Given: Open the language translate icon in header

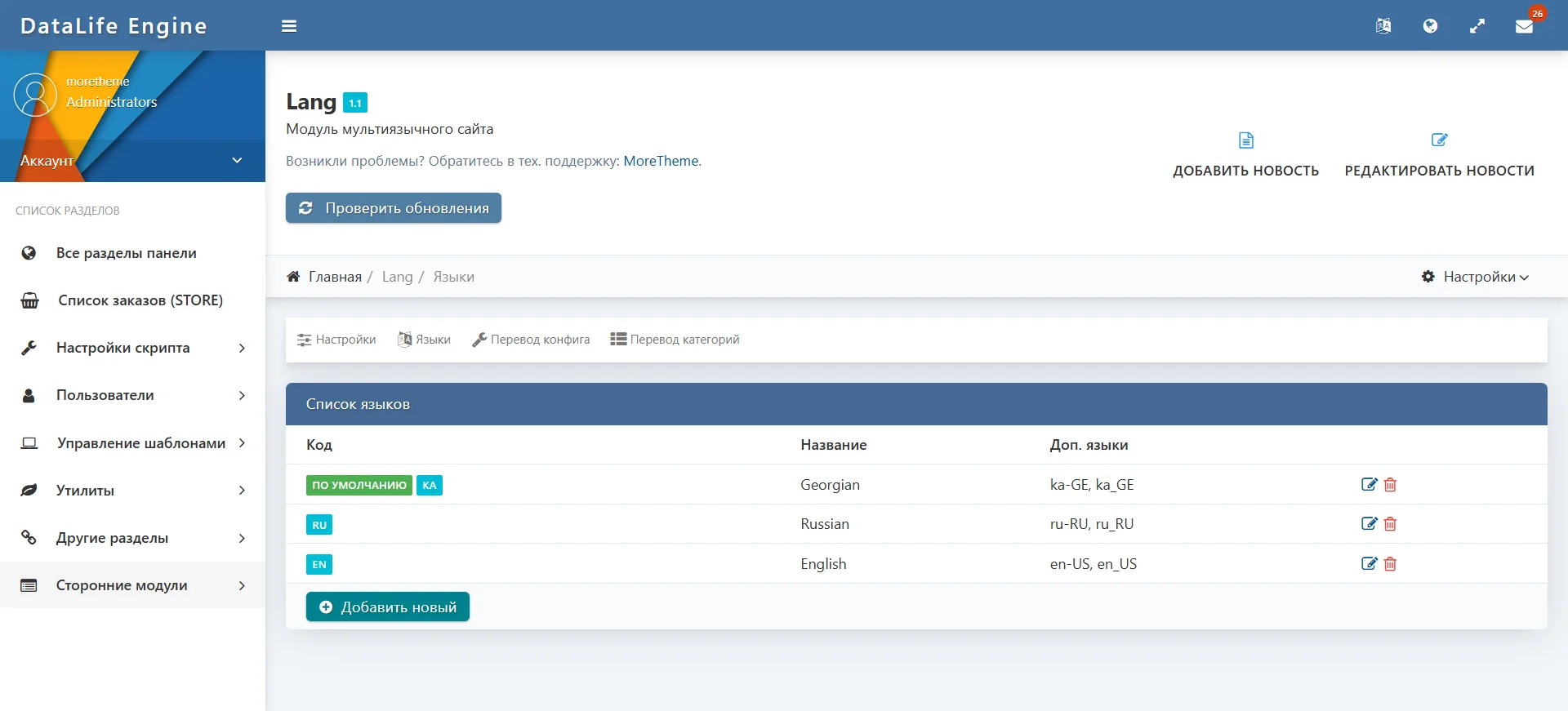Looking at the screenshot, I should [1383, 26].
